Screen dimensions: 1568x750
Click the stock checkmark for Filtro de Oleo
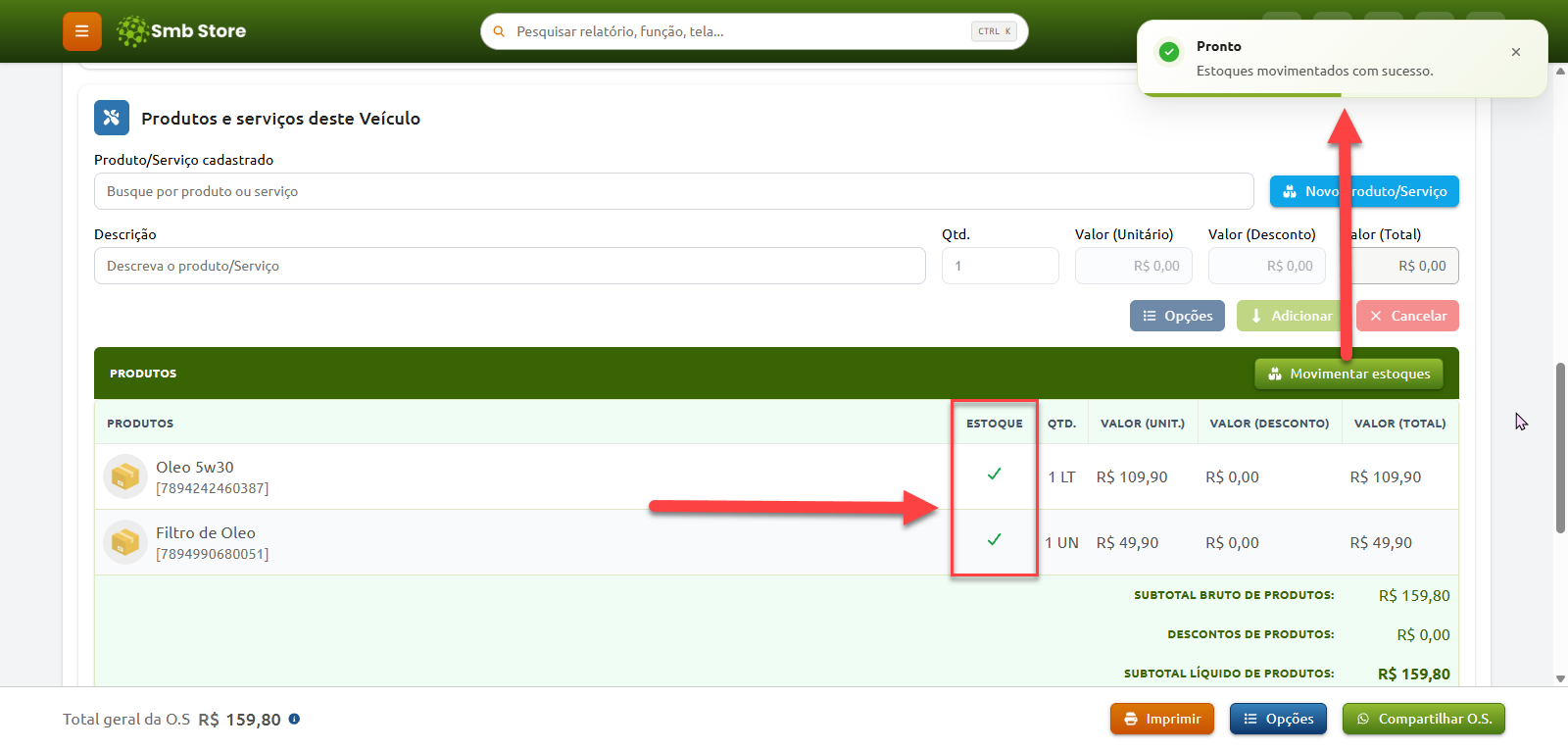[x=994, y=540]
